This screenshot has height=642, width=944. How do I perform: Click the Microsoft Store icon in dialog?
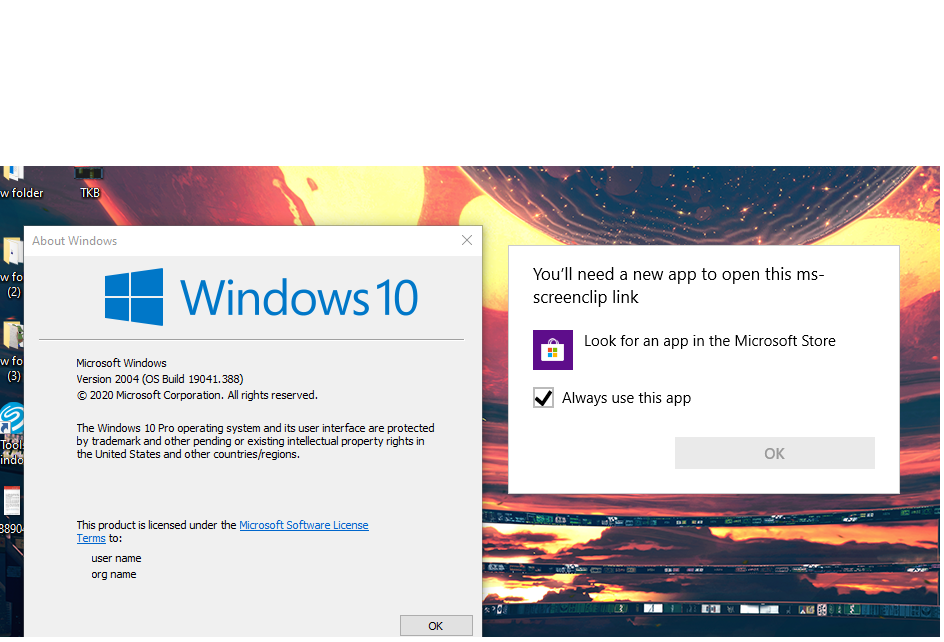(x=552, y=349)
